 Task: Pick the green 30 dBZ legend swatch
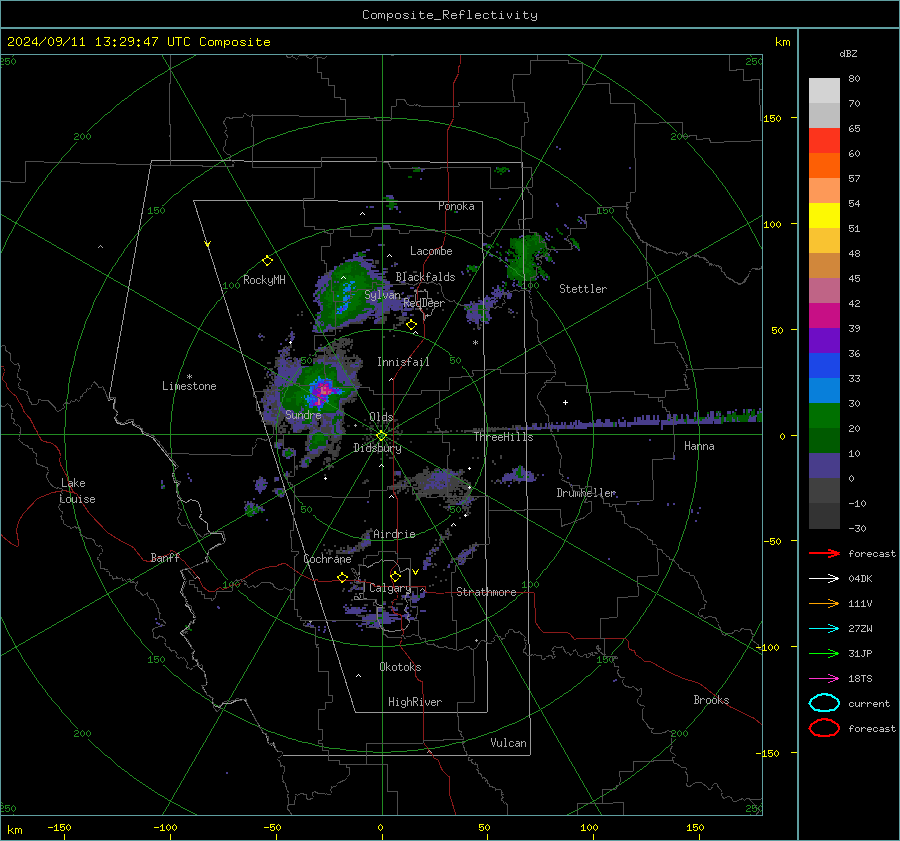[x=824, y=416]
